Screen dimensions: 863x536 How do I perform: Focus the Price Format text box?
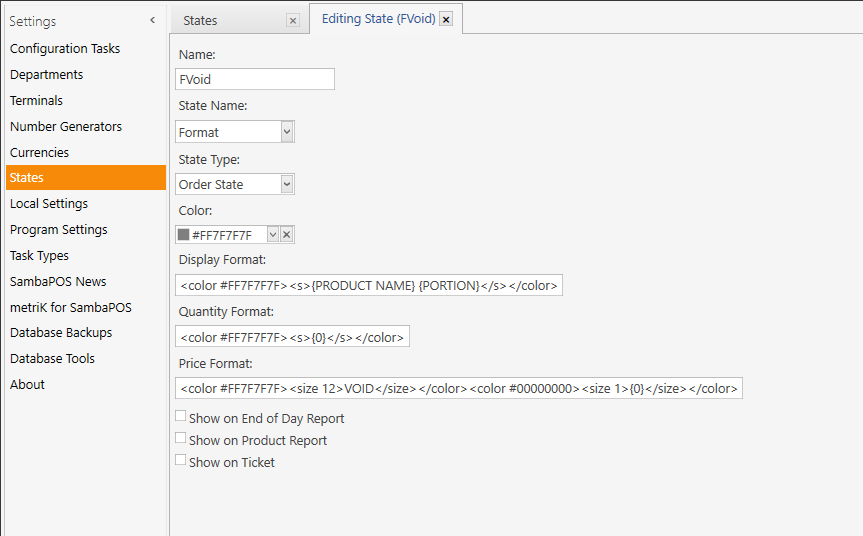(x=459, y=389)
